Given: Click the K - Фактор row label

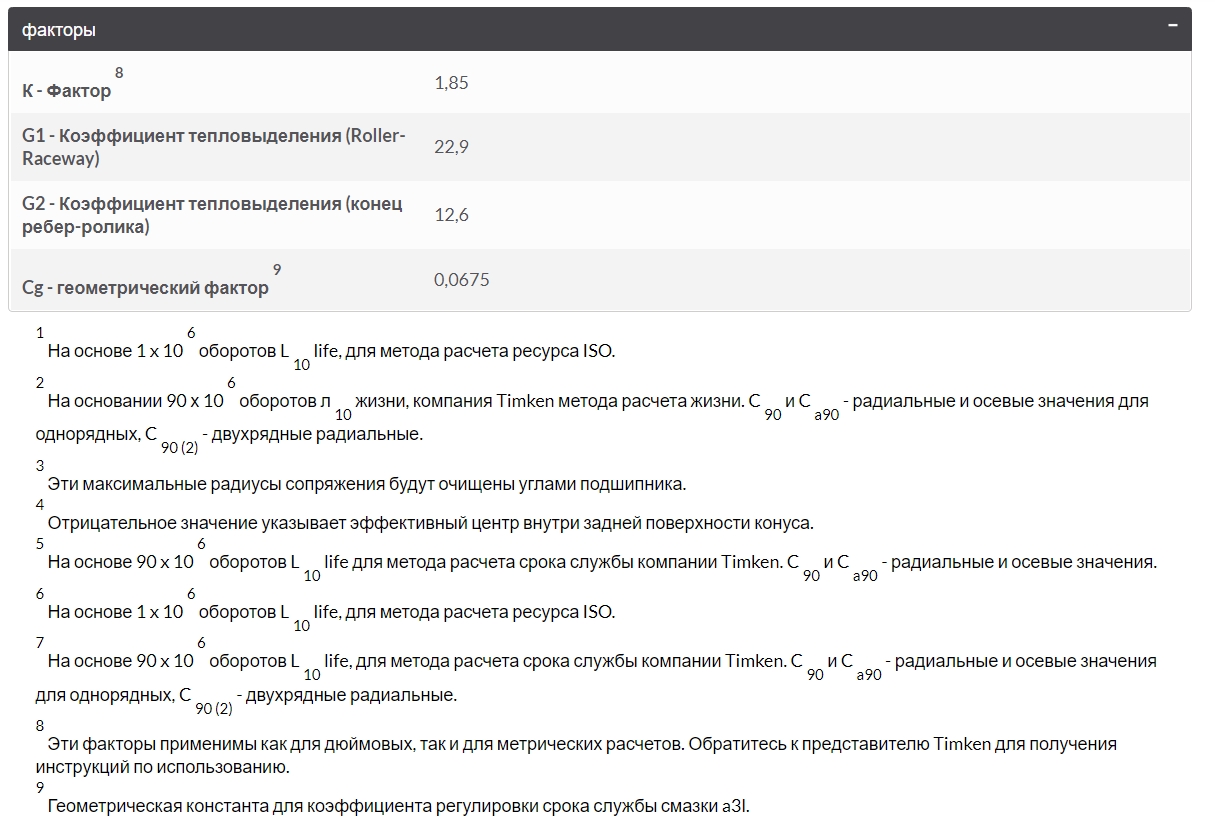Looking at the screenshot, I should pyautogui.click(x=66, y=91).
